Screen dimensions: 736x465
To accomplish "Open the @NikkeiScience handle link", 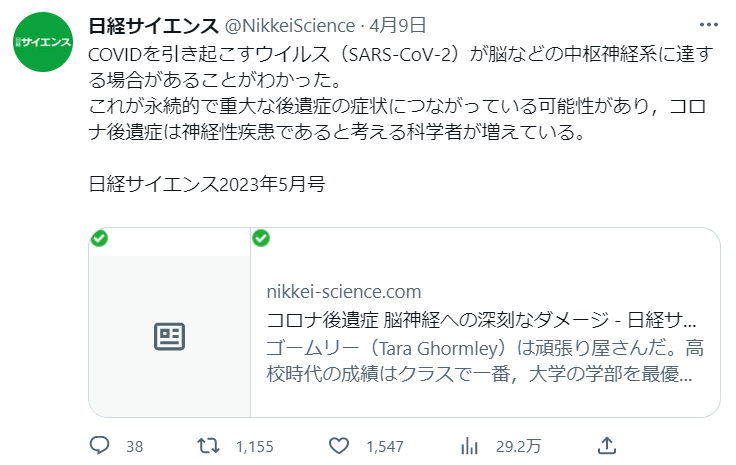I will point(290,26).
